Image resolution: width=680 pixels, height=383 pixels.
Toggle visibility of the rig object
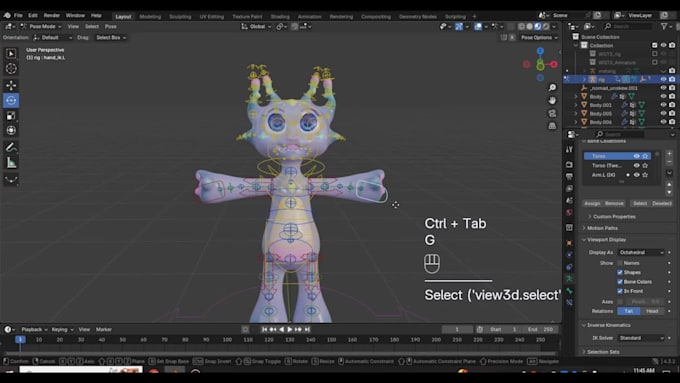pos(664,79)
